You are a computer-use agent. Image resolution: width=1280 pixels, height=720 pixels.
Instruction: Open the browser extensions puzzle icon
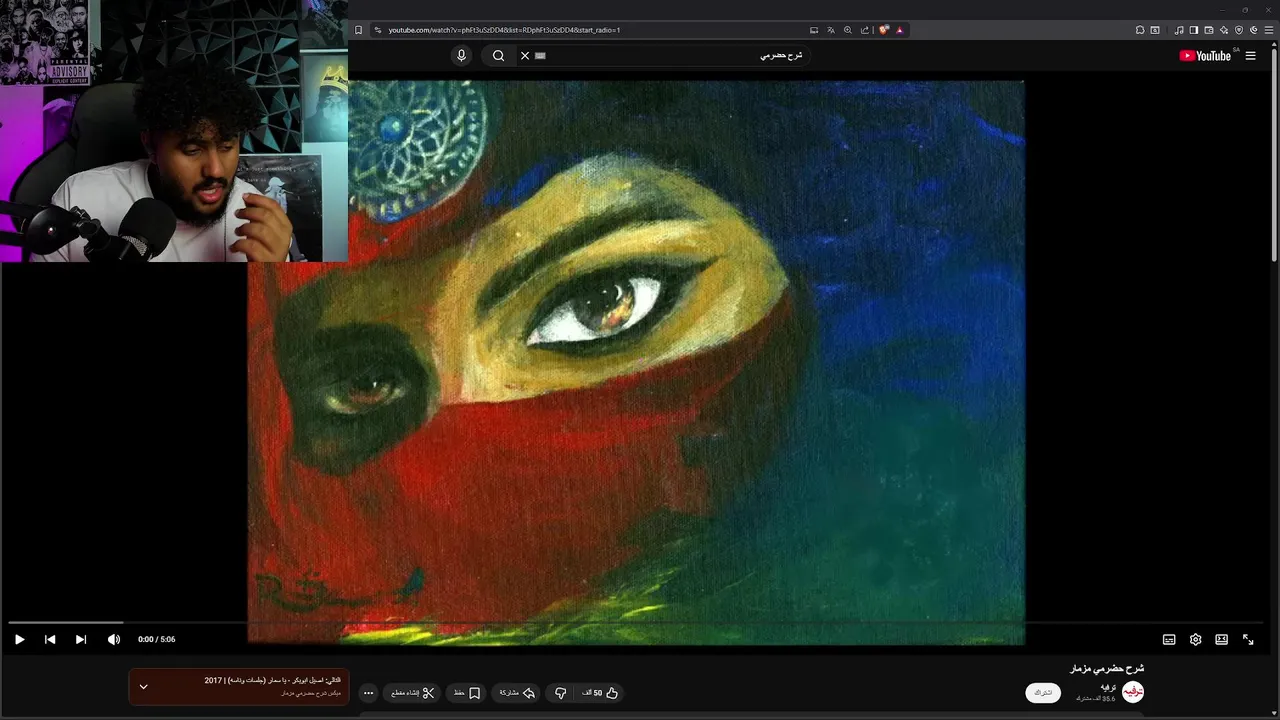1140,30
